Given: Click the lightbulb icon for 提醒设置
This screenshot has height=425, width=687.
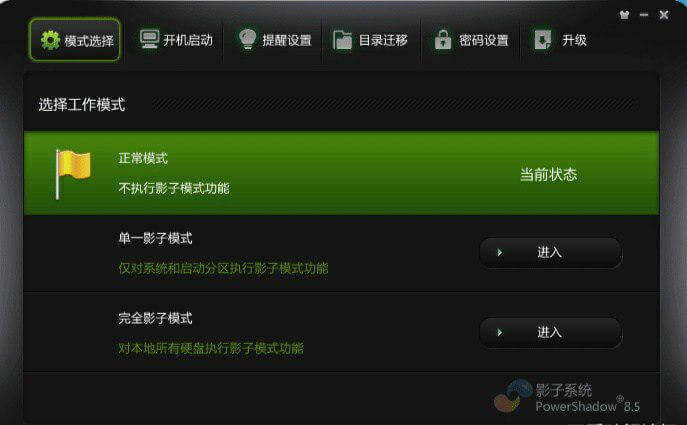Looking at the screenshot, I should (x=248, y=39).
